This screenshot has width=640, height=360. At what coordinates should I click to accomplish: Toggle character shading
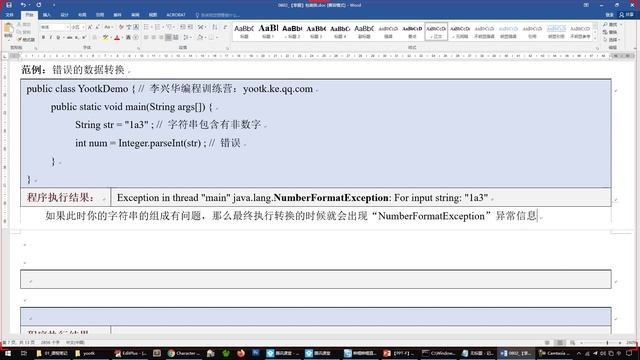pyautogui.click(x=128, y=38)
